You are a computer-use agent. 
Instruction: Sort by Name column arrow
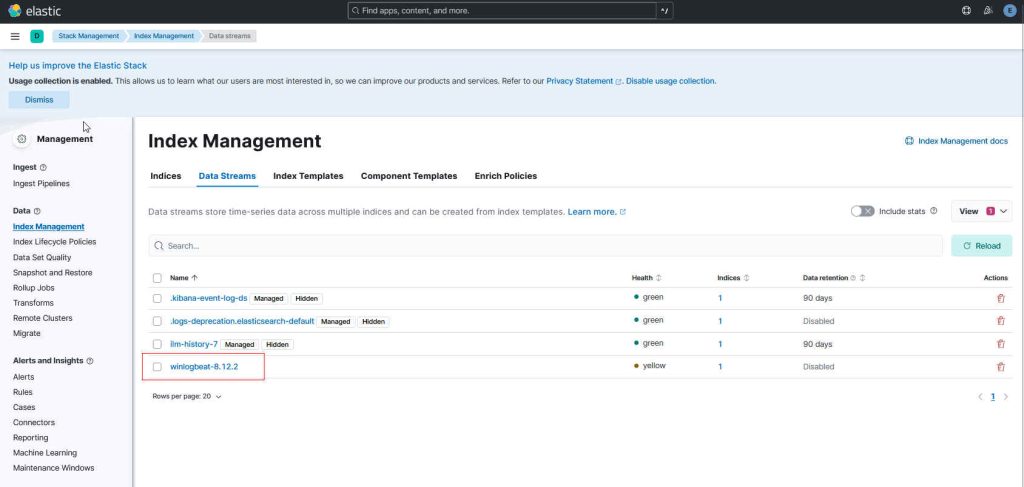click(195, 278)
